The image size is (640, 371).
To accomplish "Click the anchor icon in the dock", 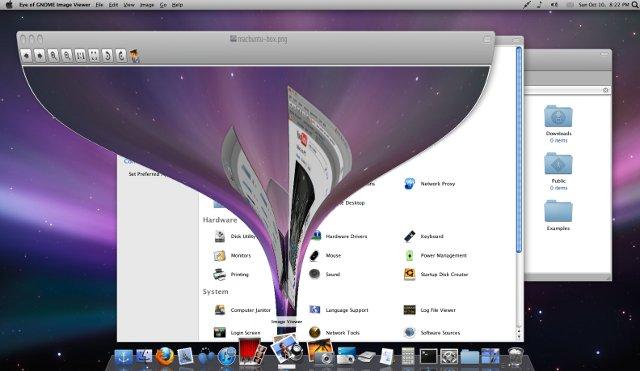I will (x=123, y=357).
